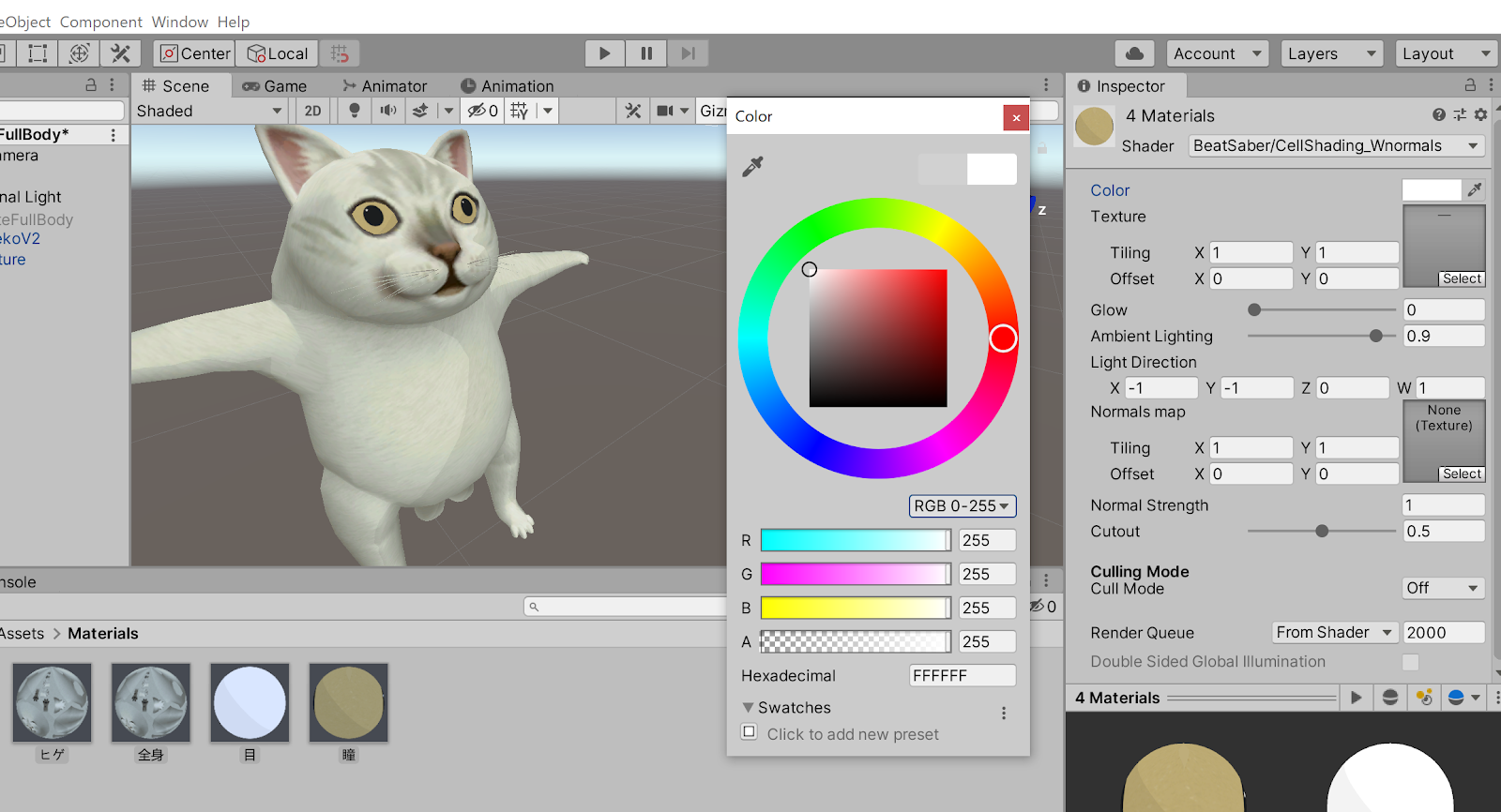
Task: Click the R value field
Action: point(987,540)
